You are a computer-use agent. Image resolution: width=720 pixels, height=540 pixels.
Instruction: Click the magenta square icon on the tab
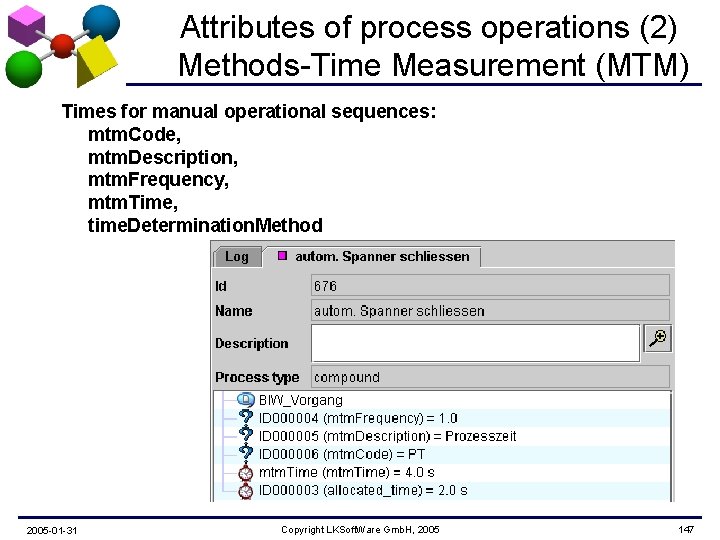click(x=282, y=256)
